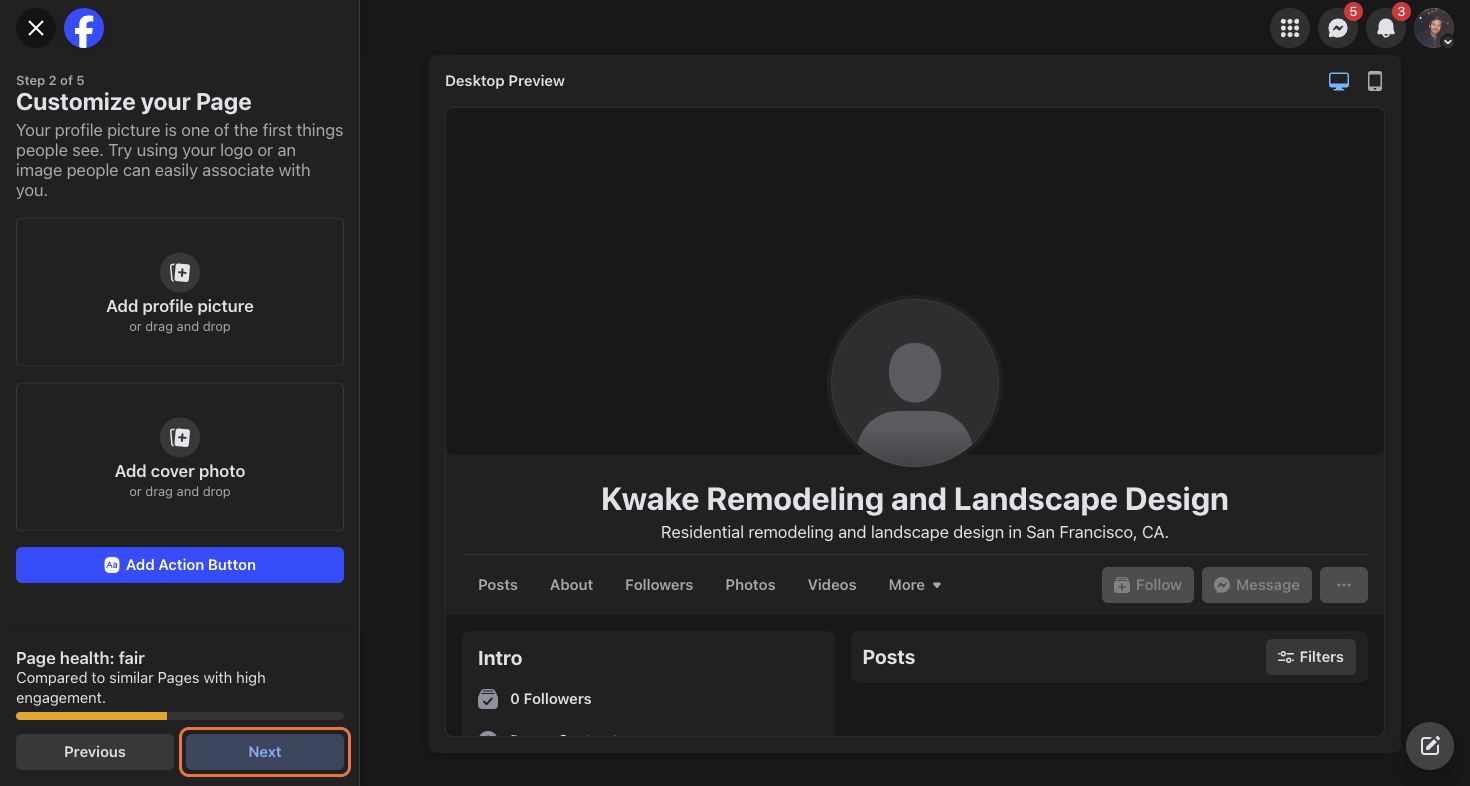This screenshot has height=786, width=1470.
Task: Click the page description about San Francisco
Action: pos(915,533)
